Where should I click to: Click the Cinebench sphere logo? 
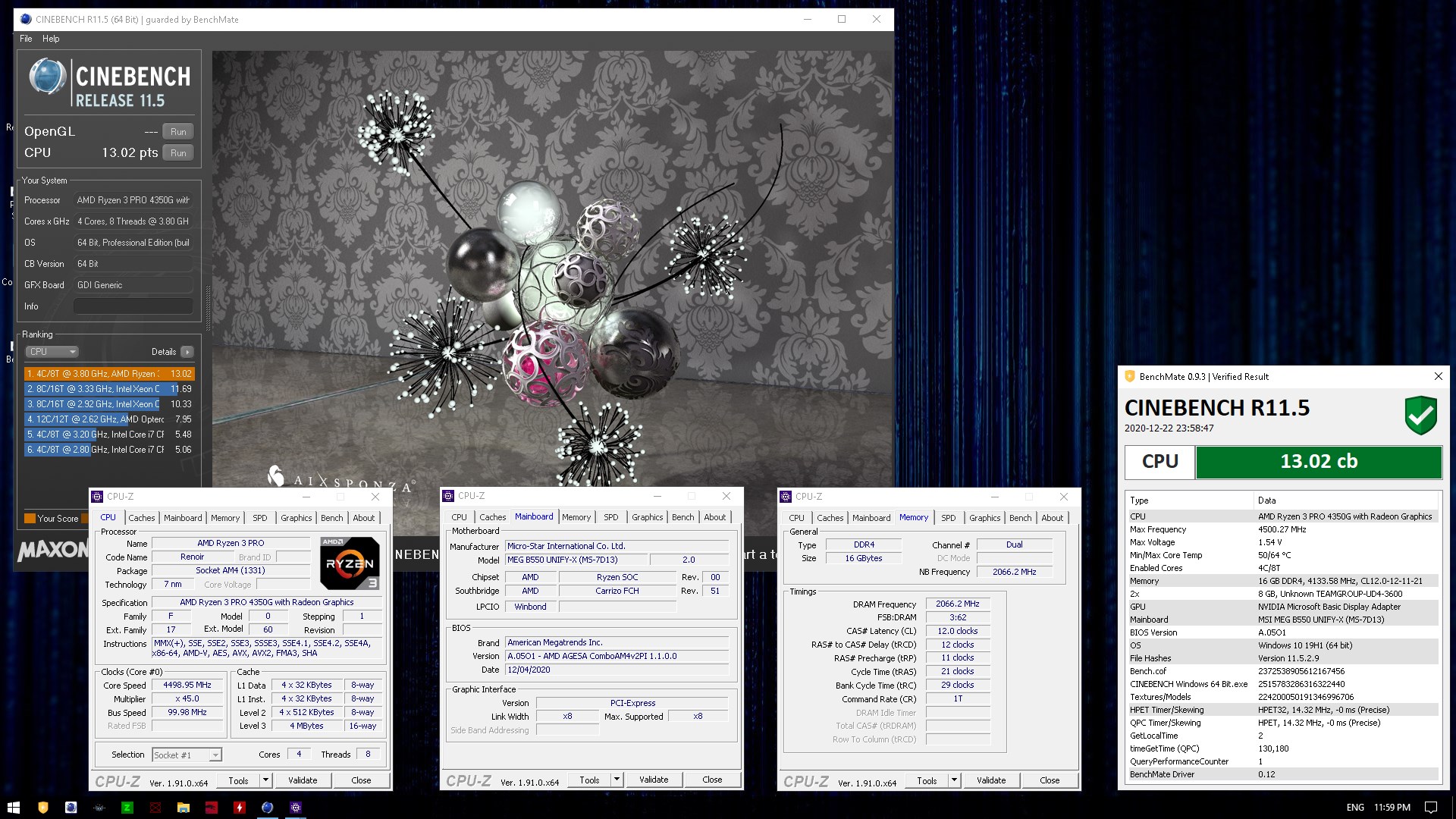(47, 77)
